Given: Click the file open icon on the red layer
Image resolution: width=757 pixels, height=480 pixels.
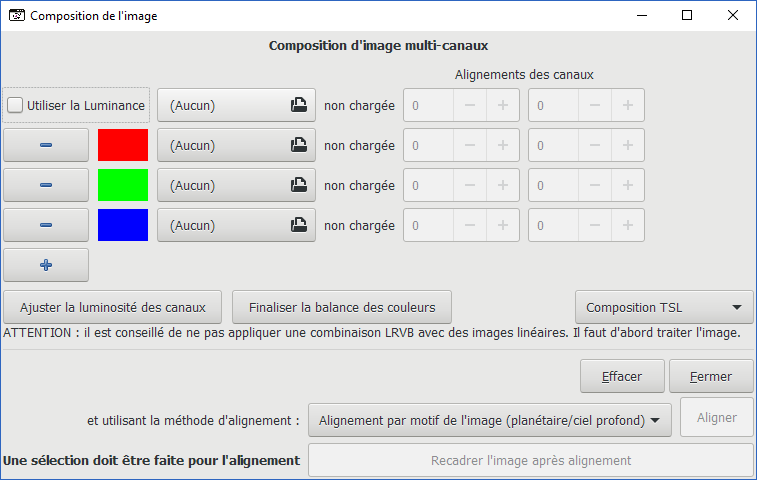Looking at the screenshot, I should [298, 145].
